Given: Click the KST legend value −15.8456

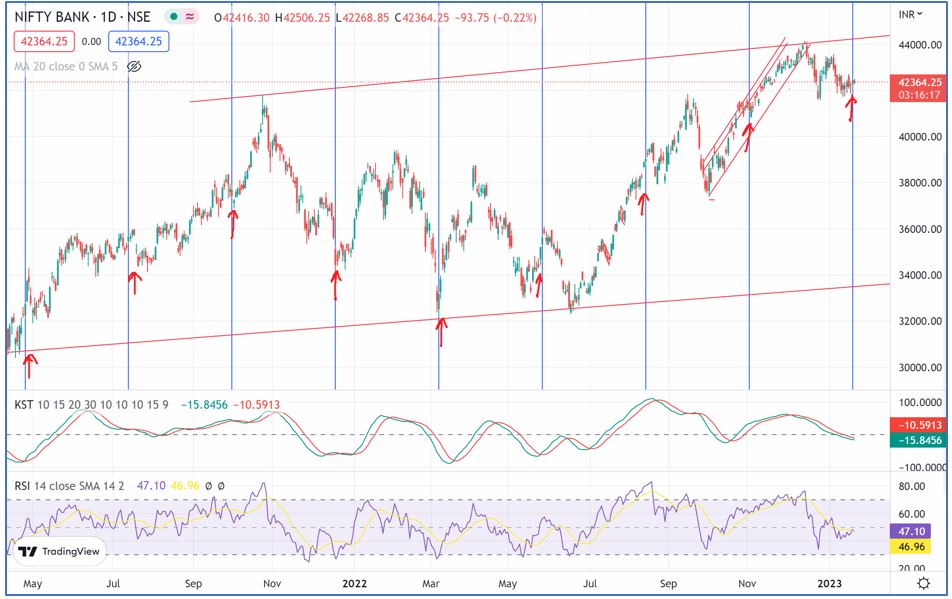Looking at the screenshot, I should coord(204,404).
